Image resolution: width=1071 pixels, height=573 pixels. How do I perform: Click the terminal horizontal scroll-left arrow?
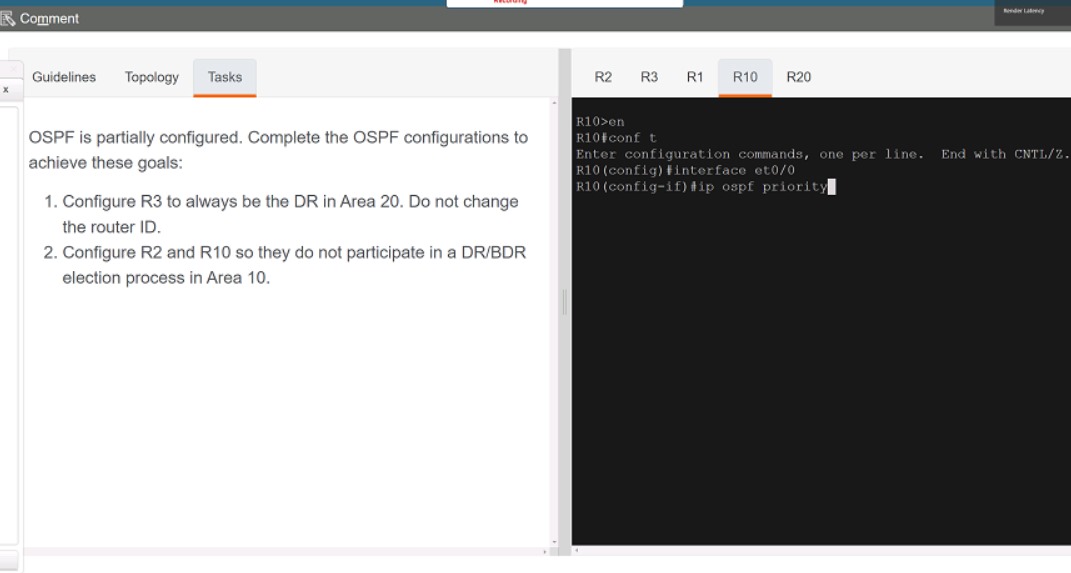(577, 550)
